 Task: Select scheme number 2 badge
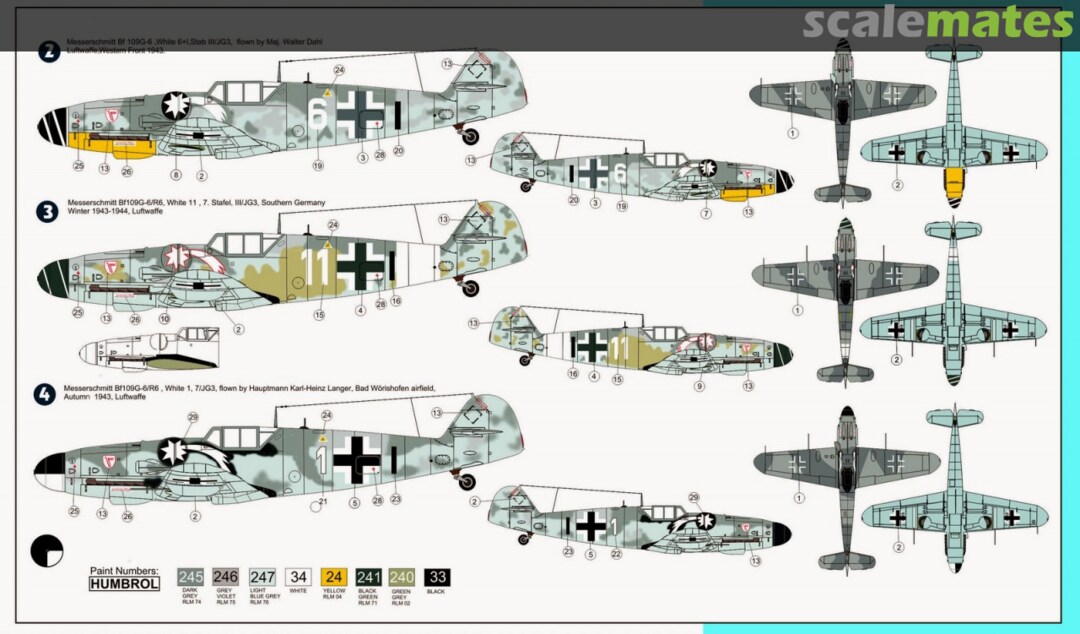[47, 51]
